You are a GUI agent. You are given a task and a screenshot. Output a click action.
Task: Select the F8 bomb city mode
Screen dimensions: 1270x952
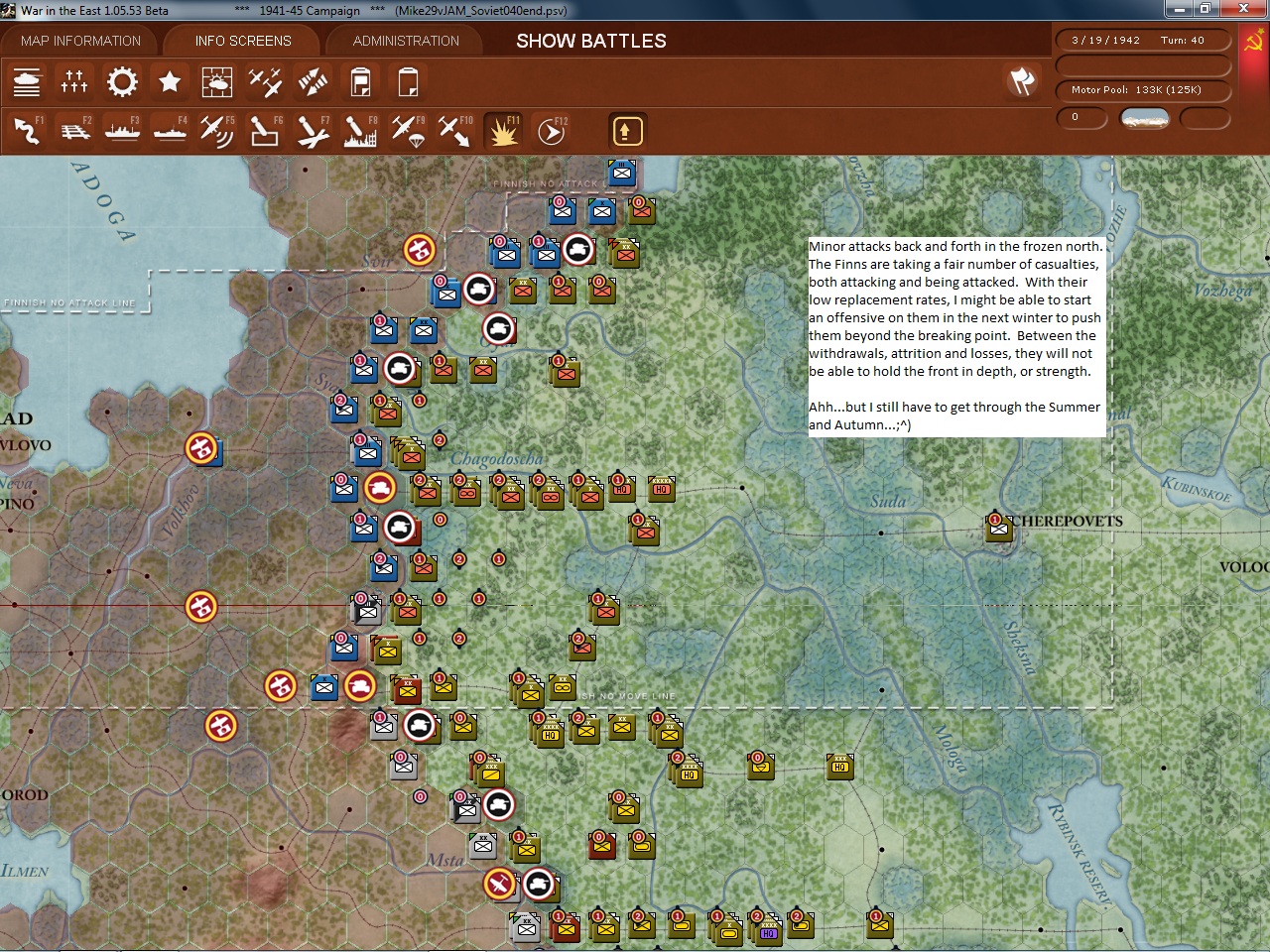tap(360, 131)
